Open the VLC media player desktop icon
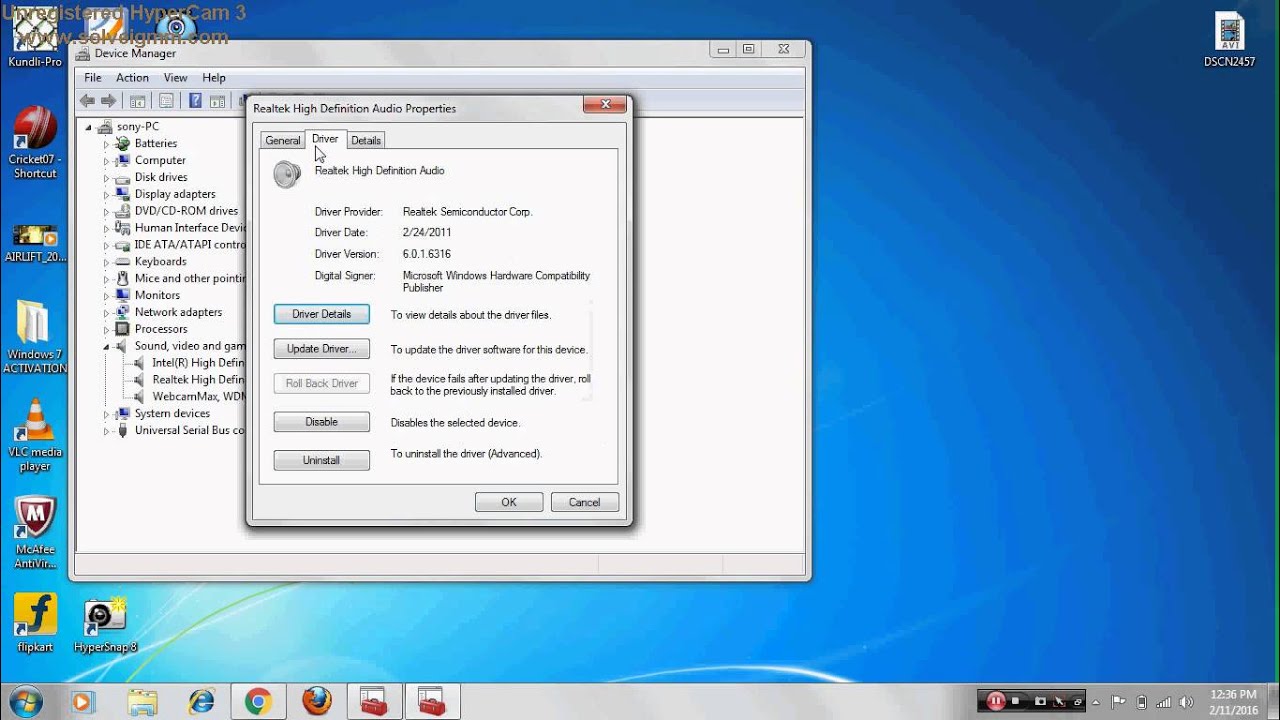Image resolution: width=1280 pixels, height=720 pixels. click(35, 435)
